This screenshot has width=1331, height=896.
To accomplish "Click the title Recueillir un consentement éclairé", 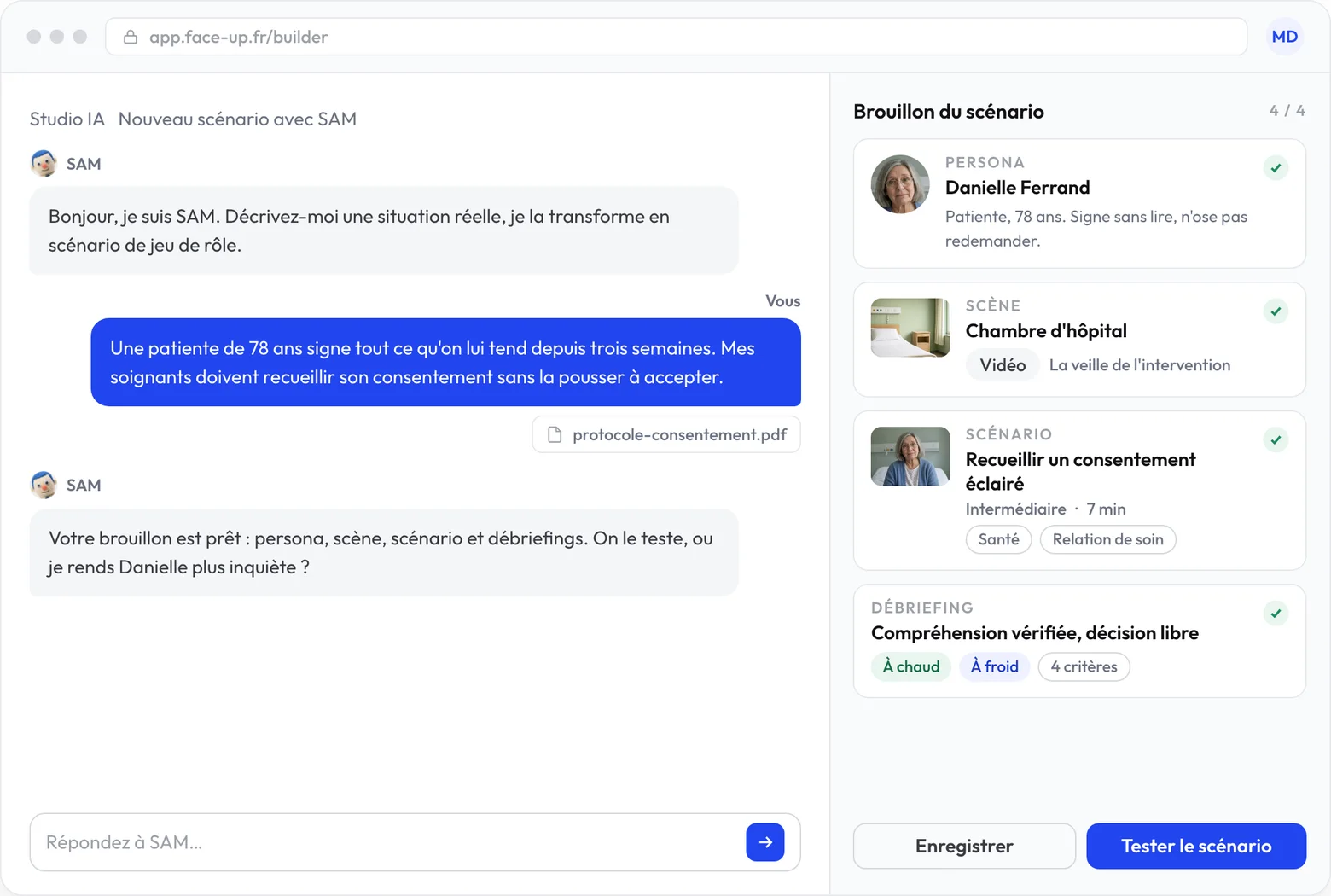I will coord(1081,472).
